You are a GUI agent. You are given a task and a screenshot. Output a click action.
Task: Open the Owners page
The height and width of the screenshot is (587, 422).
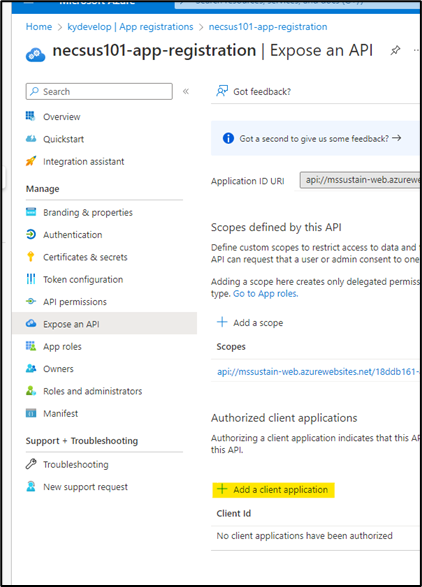coord(58,369)
